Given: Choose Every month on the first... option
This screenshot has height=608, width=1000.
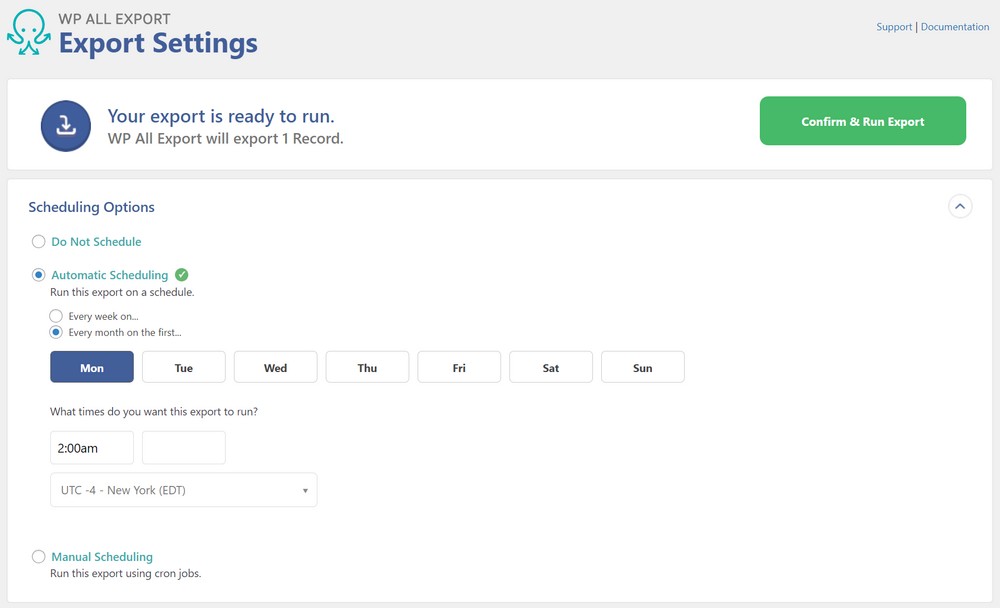Looking at the screenshot, I should click(x=56, y=332).
